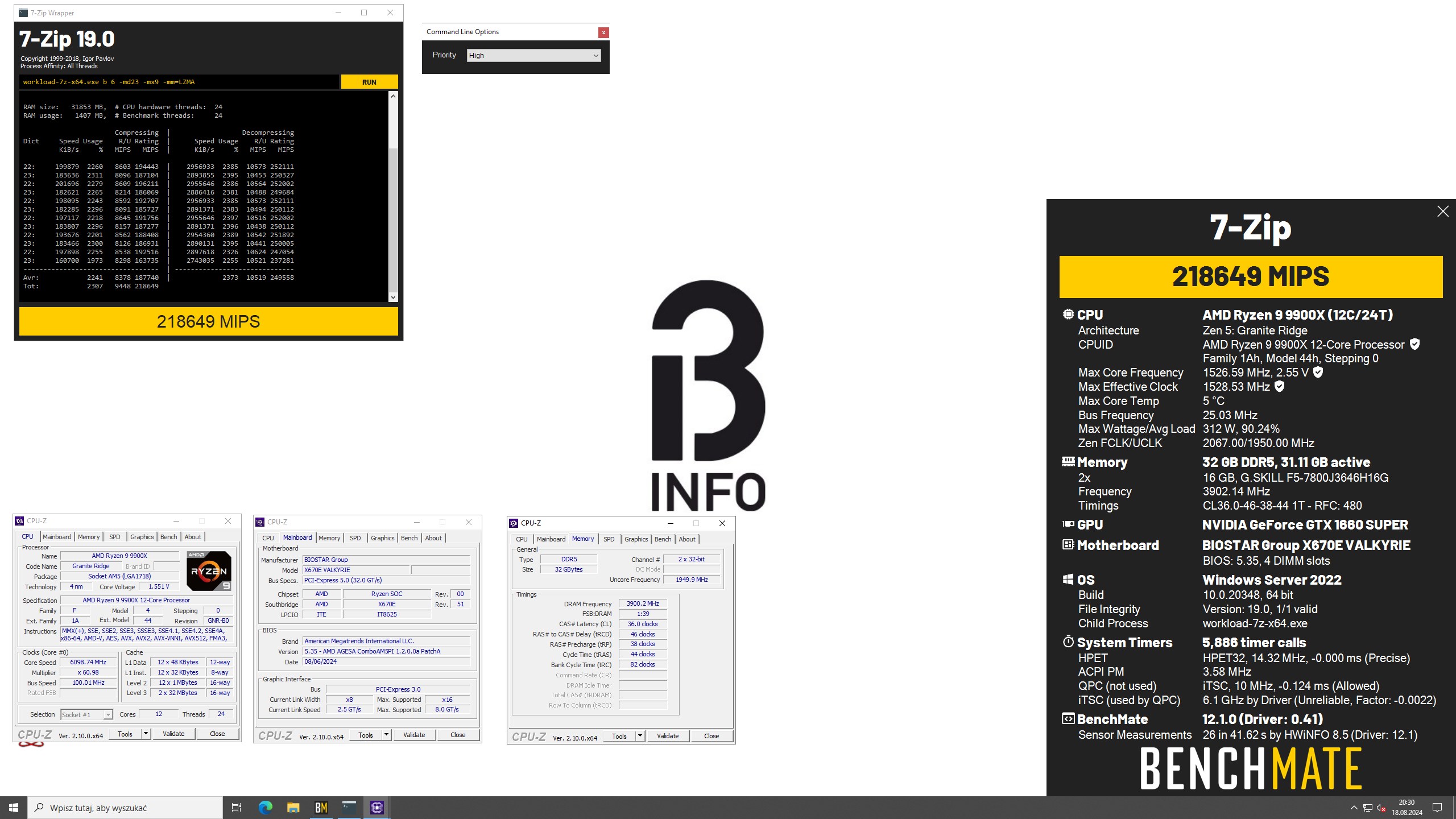Open Microsoft Edge from the taskbar
Image resolution: width=1456 pixels, height=819 pixels.
[x=265, y=807]
